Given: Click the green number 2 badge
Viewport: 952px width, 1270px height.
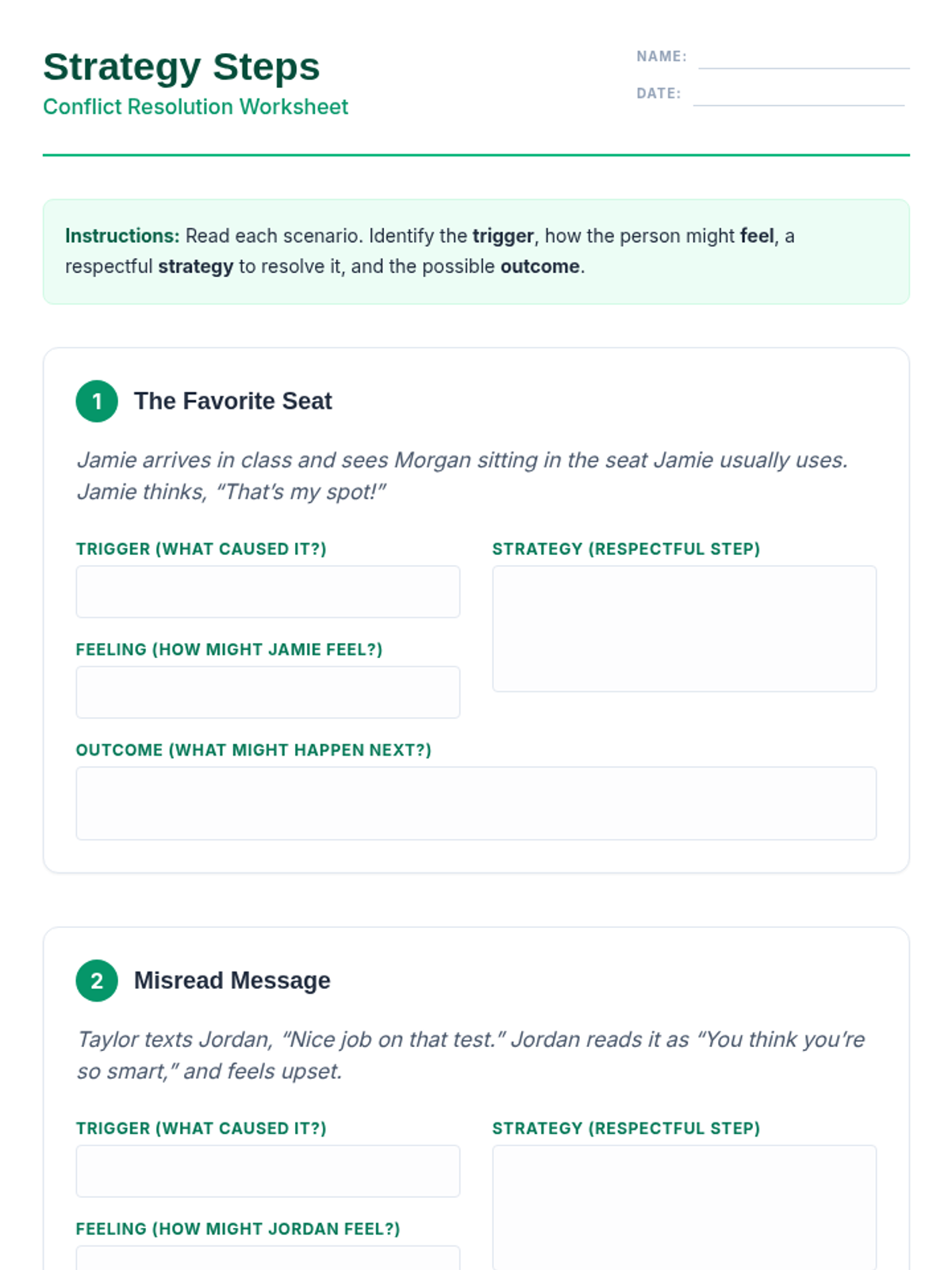Looking at the screenshot, I should pyautogui.click(x=97, y=980).
